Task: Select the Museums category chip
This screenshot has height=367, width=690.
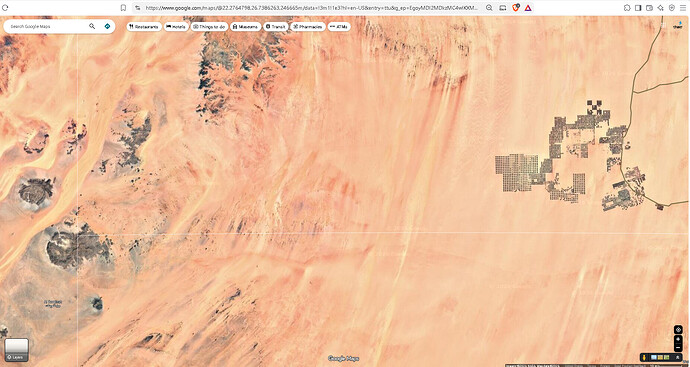Action: tap(246, 27)
